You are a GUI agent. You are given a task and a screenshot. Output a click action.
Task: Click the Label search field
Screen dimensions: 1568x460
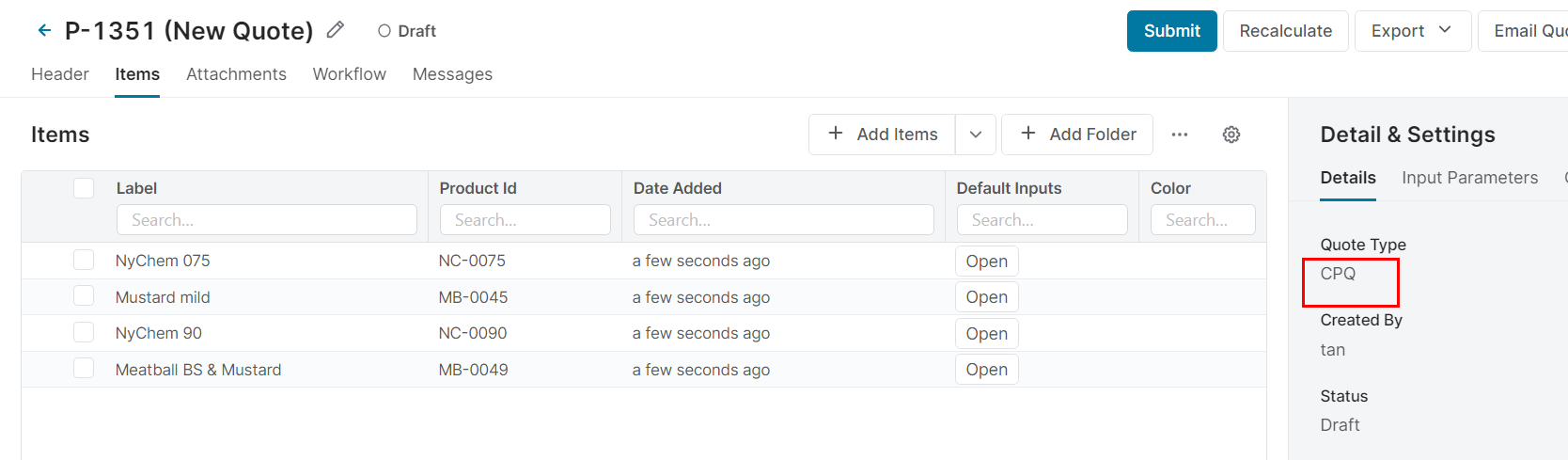266,220
